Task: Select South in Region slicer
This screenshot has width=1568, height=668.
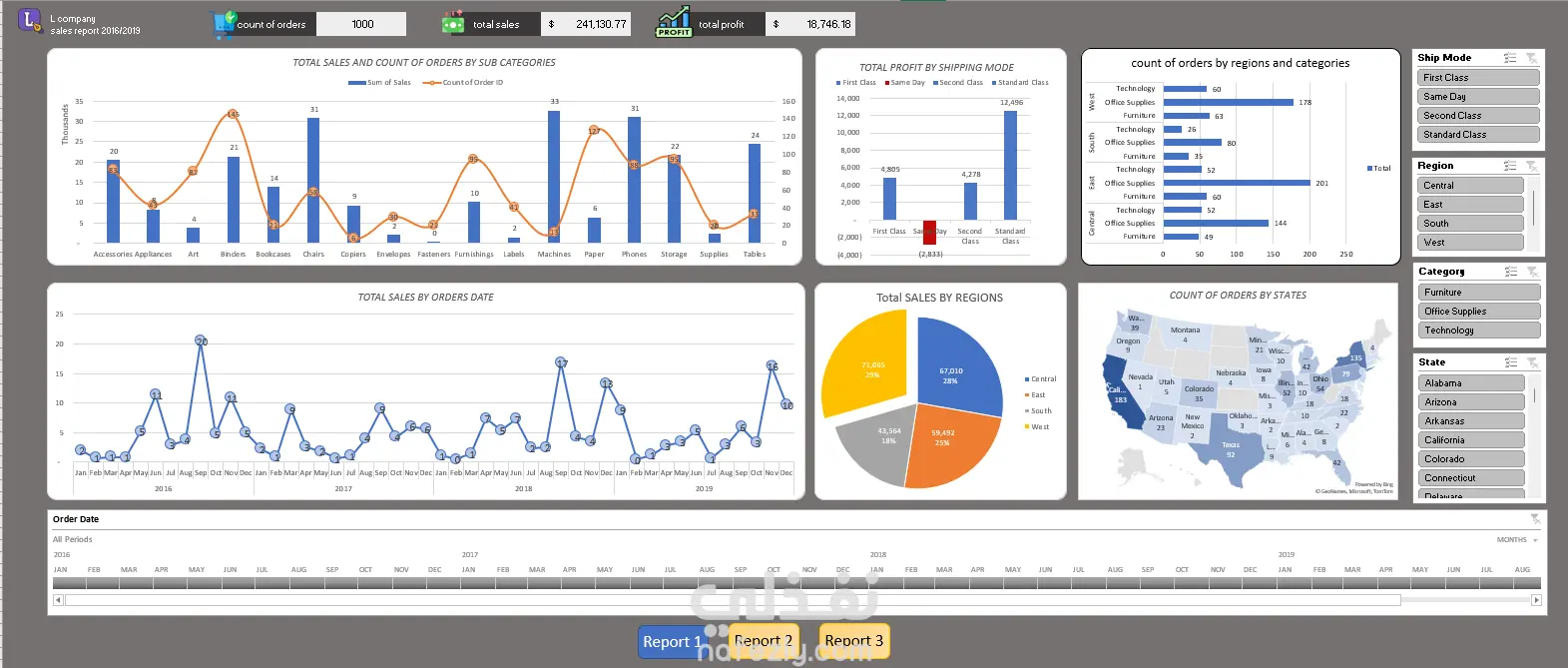Action: pyautogui.click(x=1471, y=224)
